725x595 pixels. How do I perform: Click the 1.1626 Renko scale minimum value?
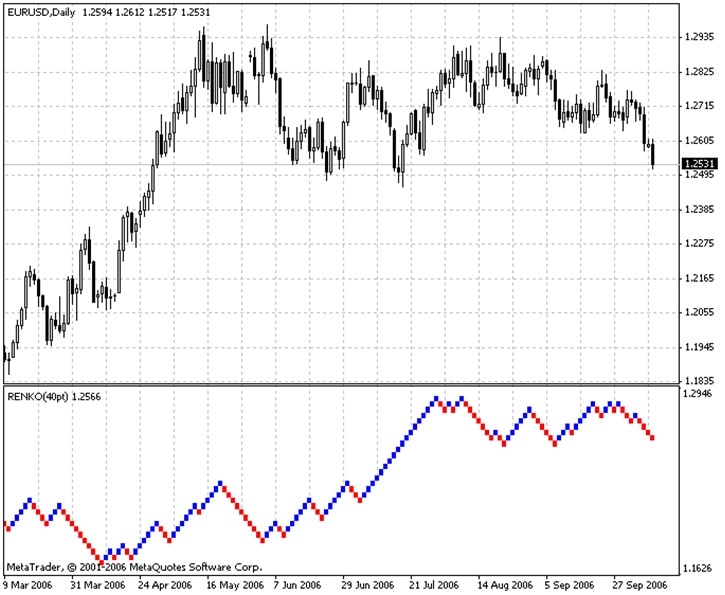coord(699,568)
